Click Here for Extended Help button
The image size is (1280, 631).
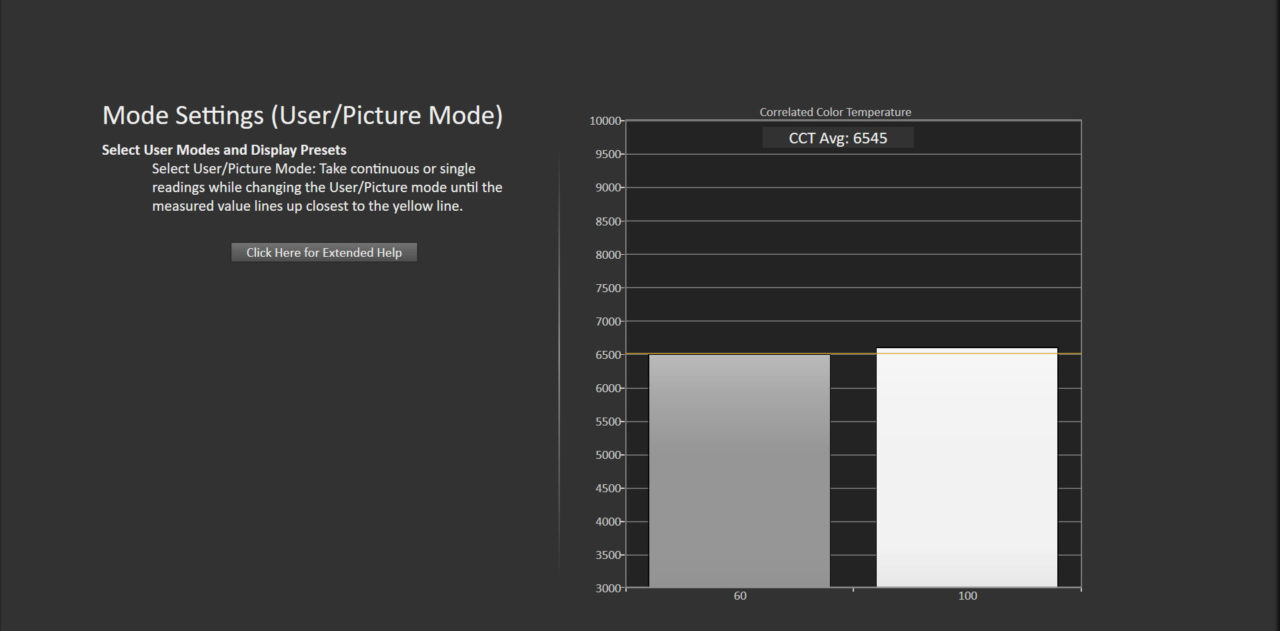324,252
